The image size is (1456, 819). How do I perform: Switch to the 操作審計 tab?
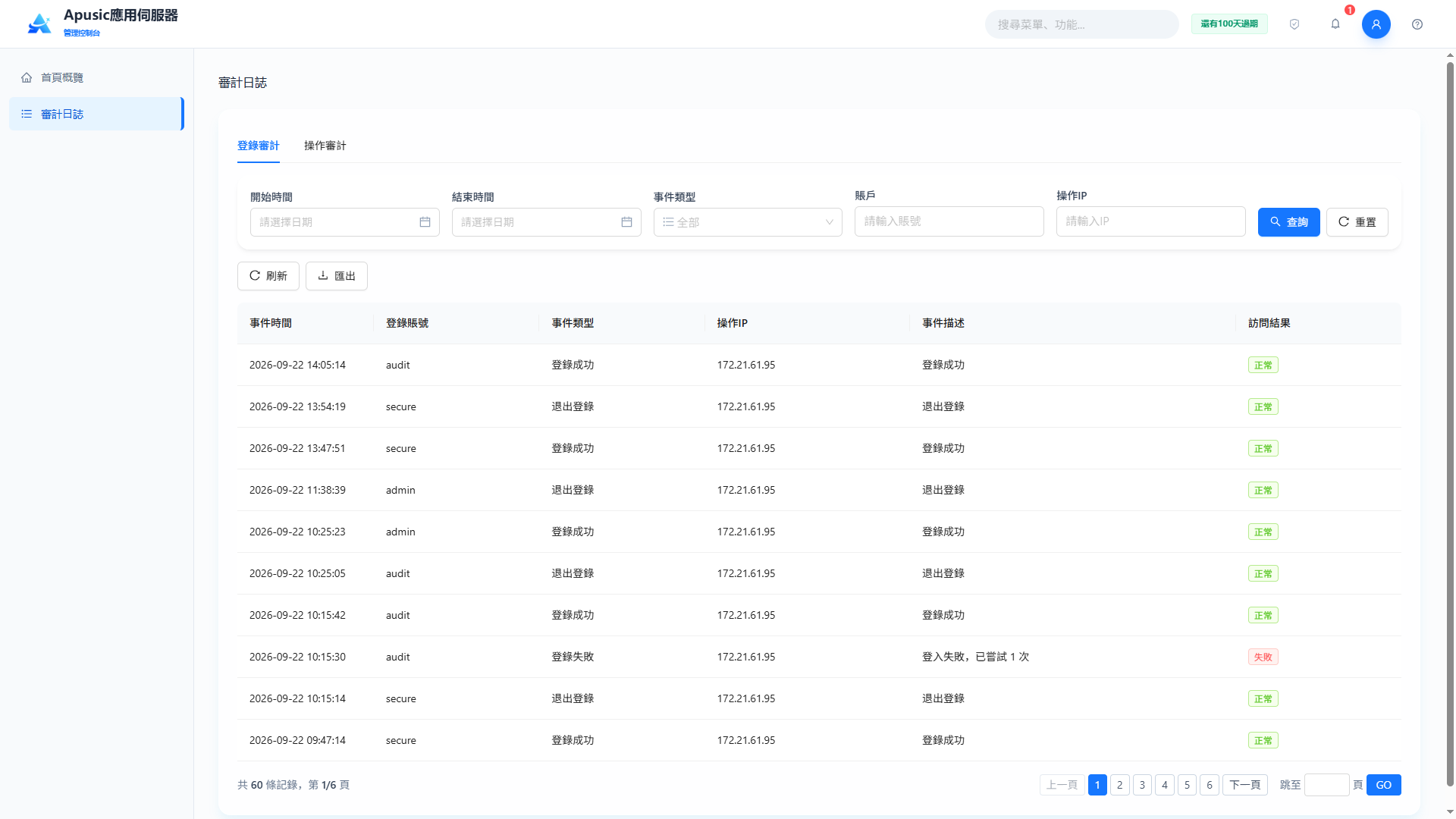pyautogui.click(x=325, y=146)
